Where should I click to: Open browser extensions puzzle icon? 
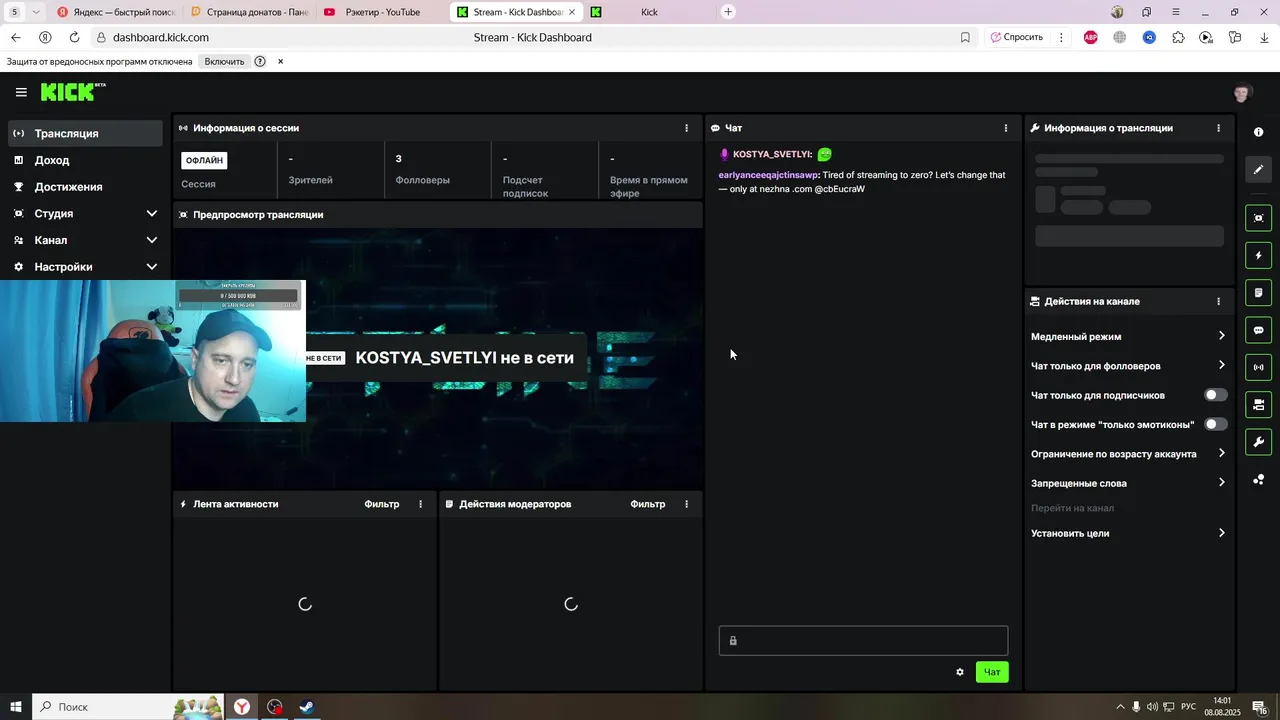click(1178, 37)
